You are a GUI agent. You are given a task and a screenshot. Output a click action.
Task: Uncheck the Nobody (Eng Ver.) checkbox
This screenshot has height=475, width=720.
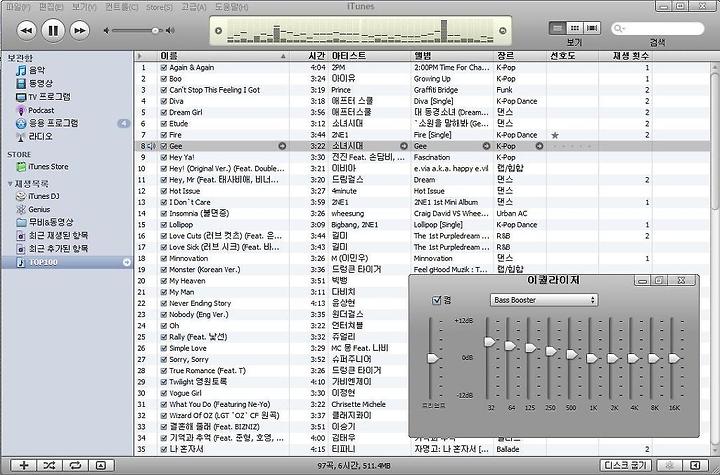pyautogui.click(x=163, y=315)
